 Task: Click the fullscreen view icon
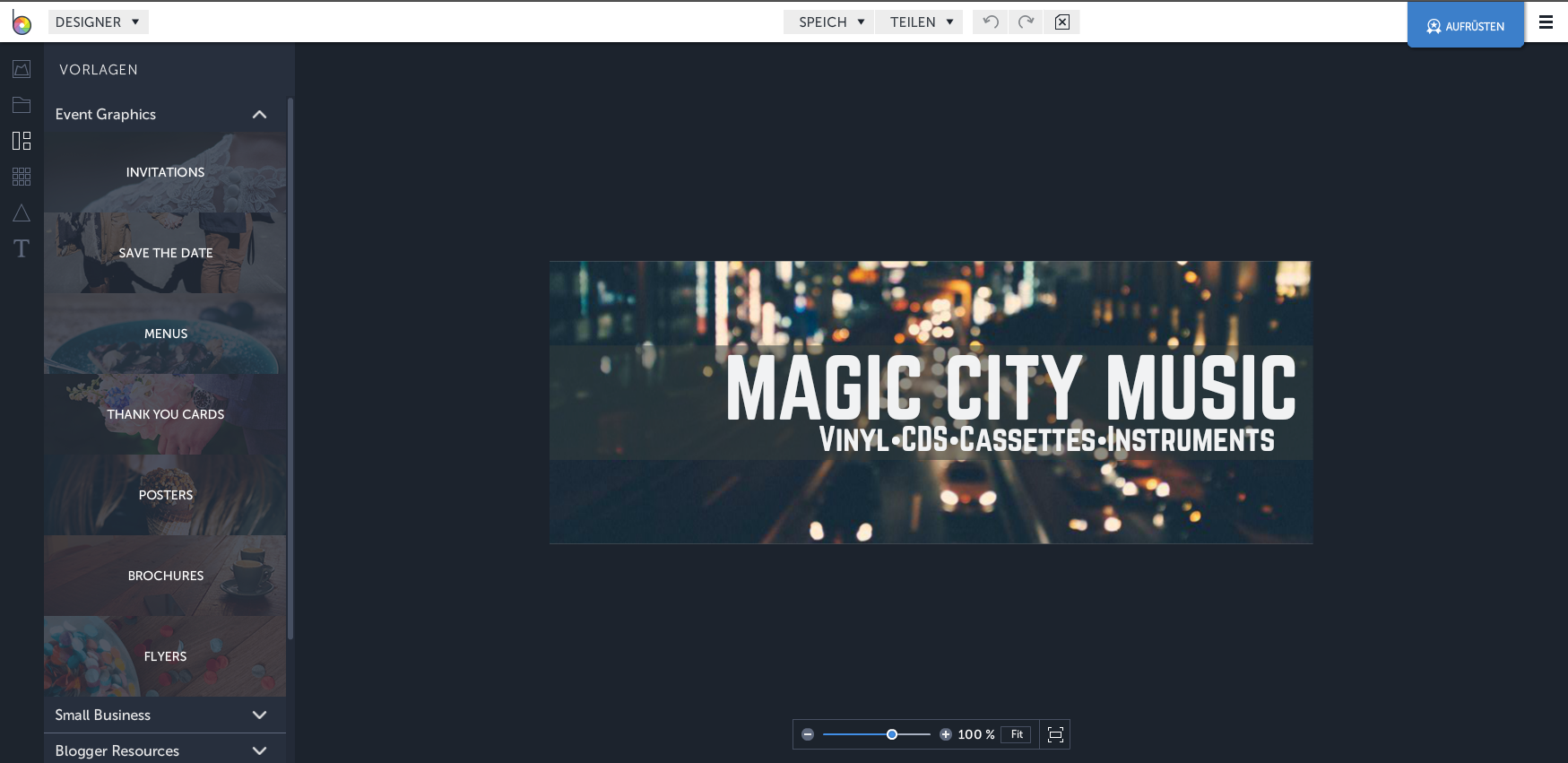[x=1055, y=734]
